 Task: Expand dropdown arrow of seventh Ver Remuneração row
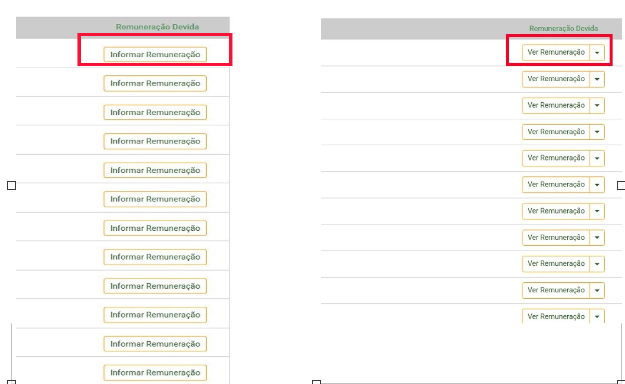597,211
